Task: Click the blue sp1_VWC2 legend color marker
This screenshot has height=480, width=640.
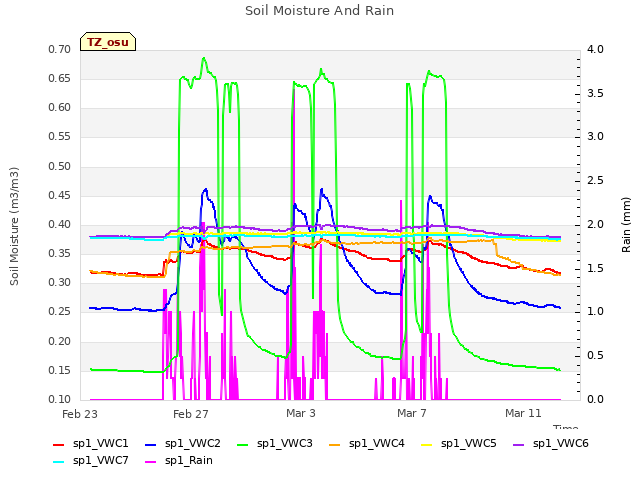Action: 151,444
